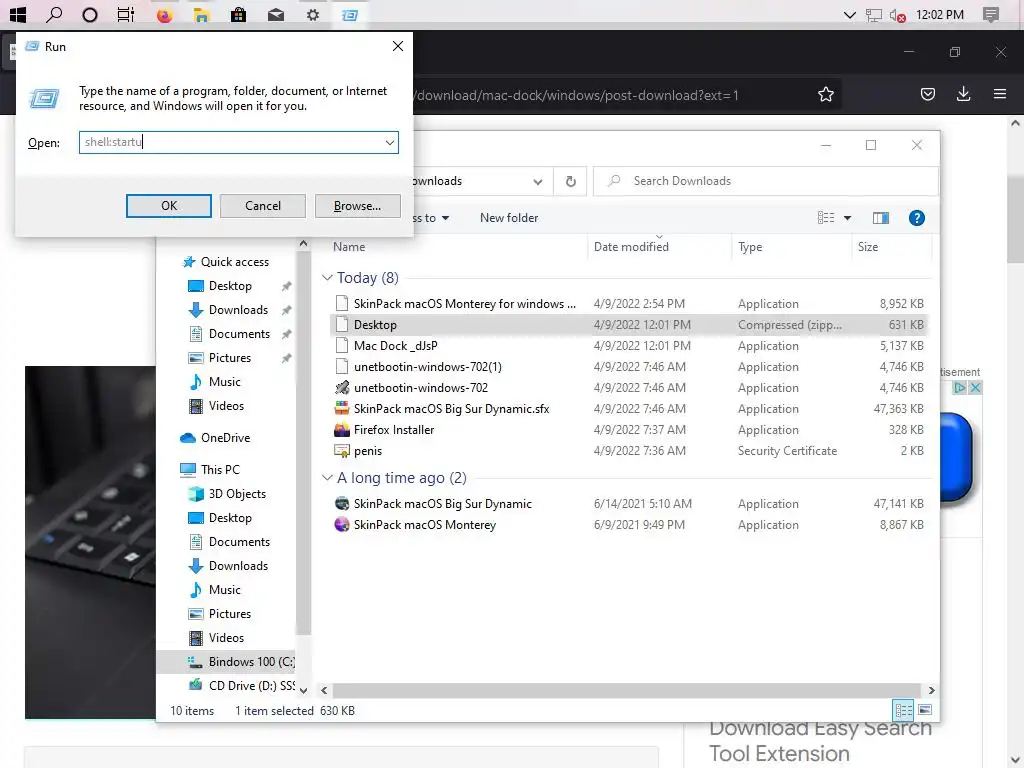The image size is (1024, 768).
Task: Switch to details view in status bar
Action: [x=903, y=710]
